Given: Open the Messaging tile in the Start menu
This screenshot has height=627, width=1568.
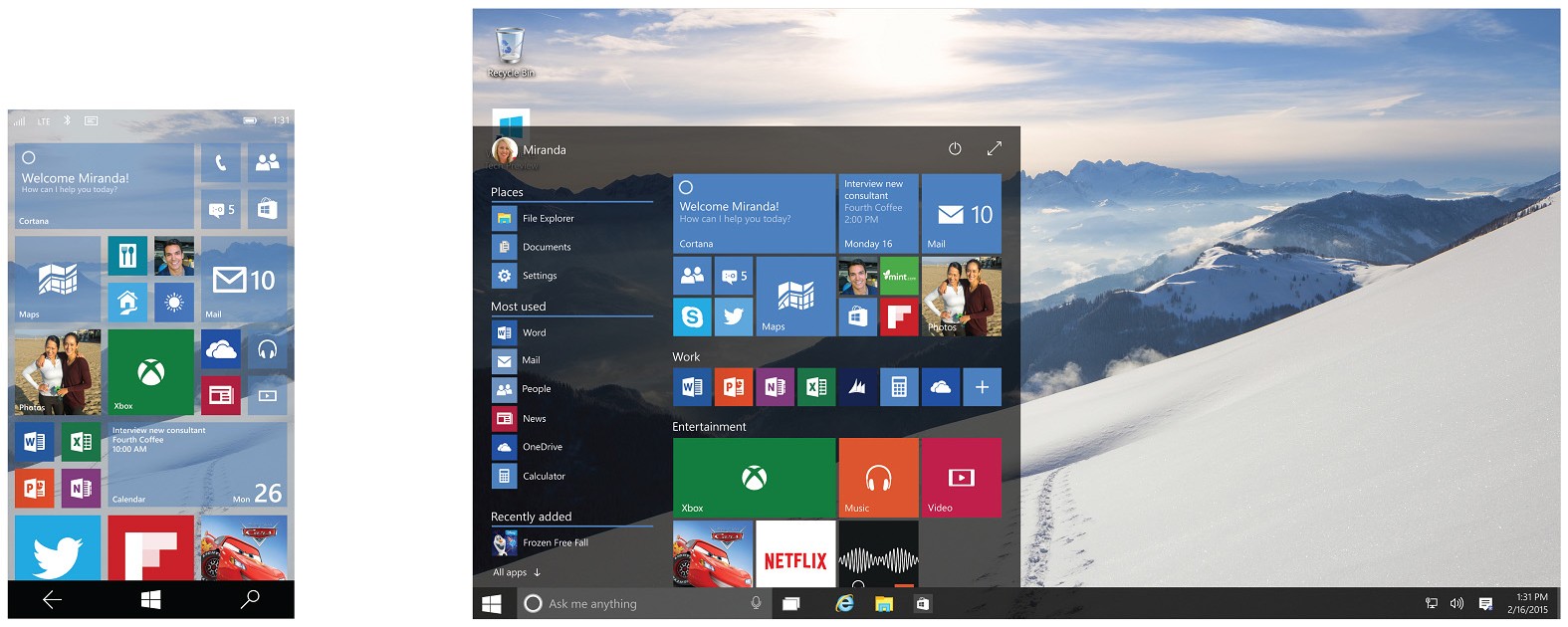Looking at the screenshot, I should tap(734, 276).
